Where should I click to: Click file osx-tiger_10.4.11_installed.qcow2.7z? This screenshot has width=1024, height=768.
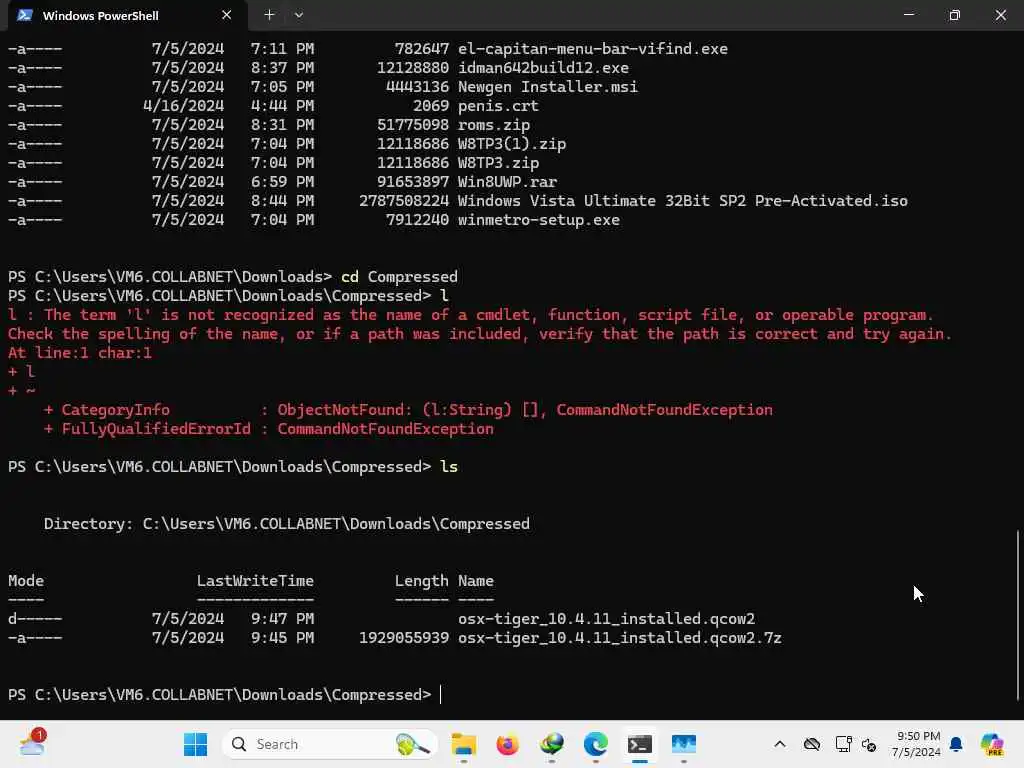click(x=619, y=637)
